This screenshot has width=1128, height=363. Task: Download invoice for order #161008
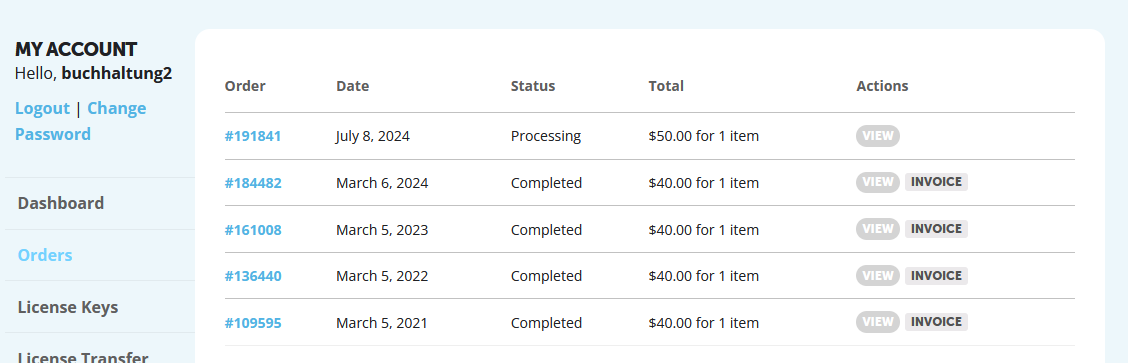936,229
